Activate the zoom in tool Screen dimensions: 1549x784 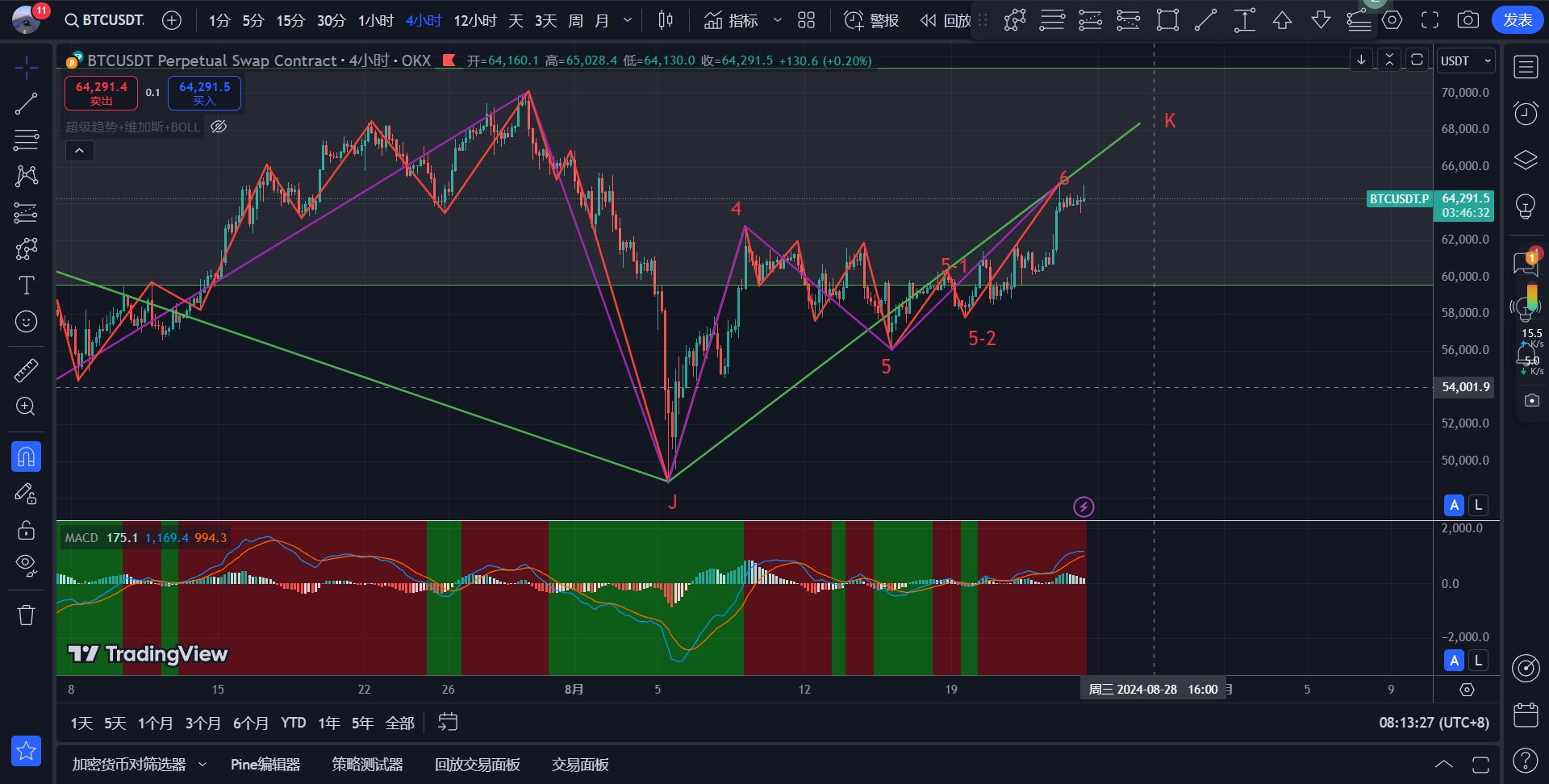point(27,407)
